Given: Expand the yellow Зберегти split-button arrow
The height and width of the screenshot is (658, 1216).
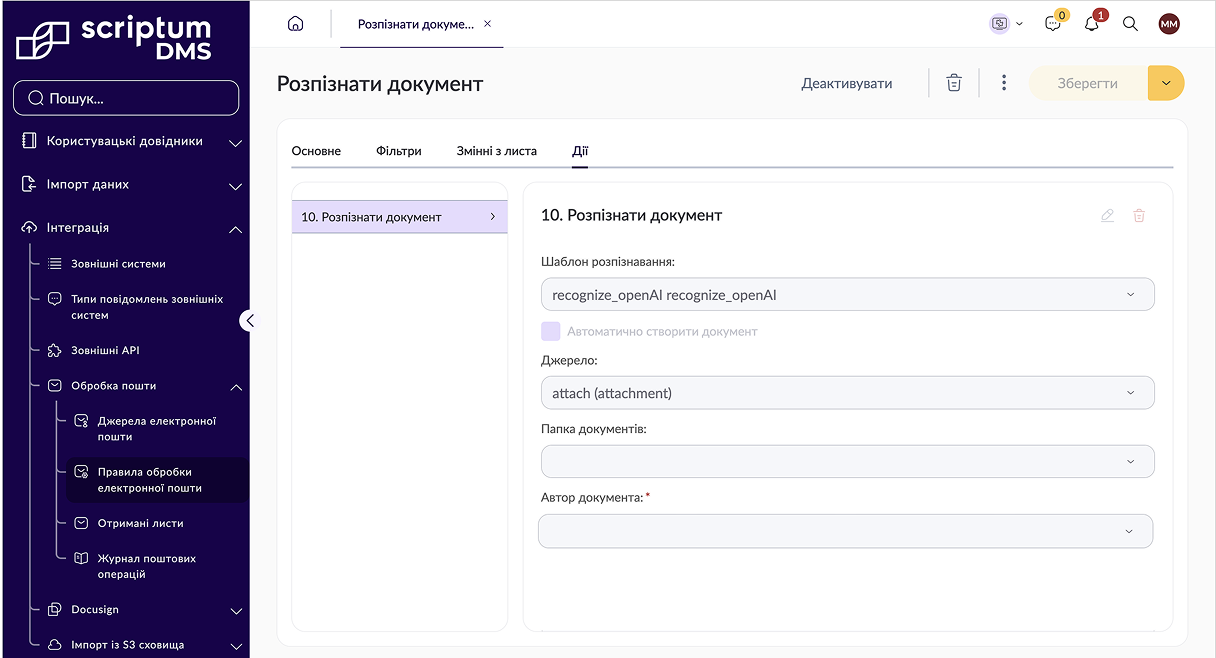Looking at the screenshot, I should point(1166,83).
